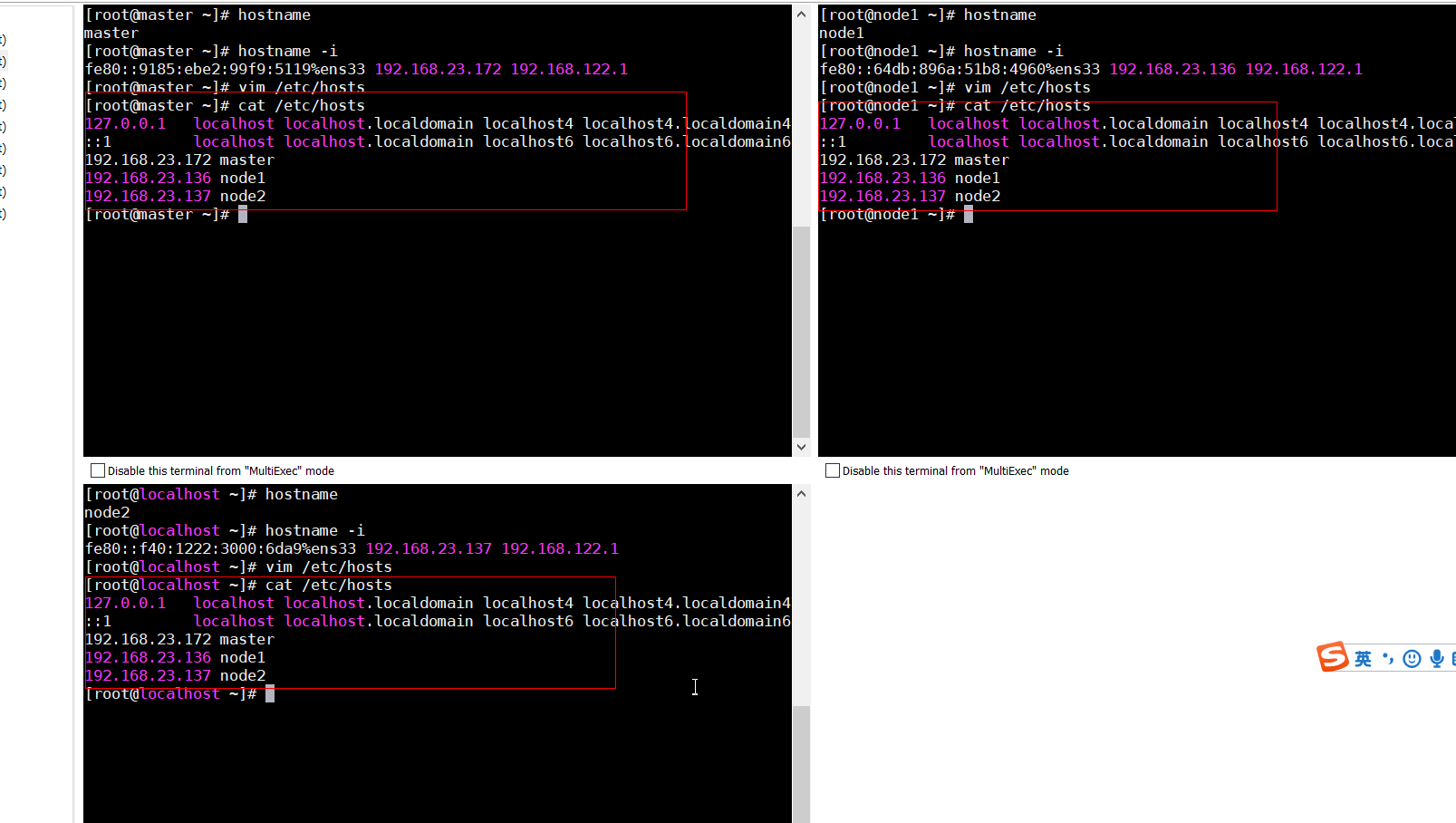Check 'Disable this terminal' under the node1 terminal
Viewport: 1456px width, 823px height.
point(833,470)
